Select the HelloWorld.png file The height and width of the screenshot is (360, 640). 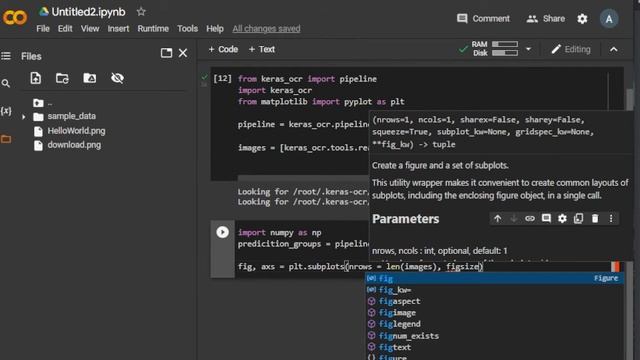76,131
